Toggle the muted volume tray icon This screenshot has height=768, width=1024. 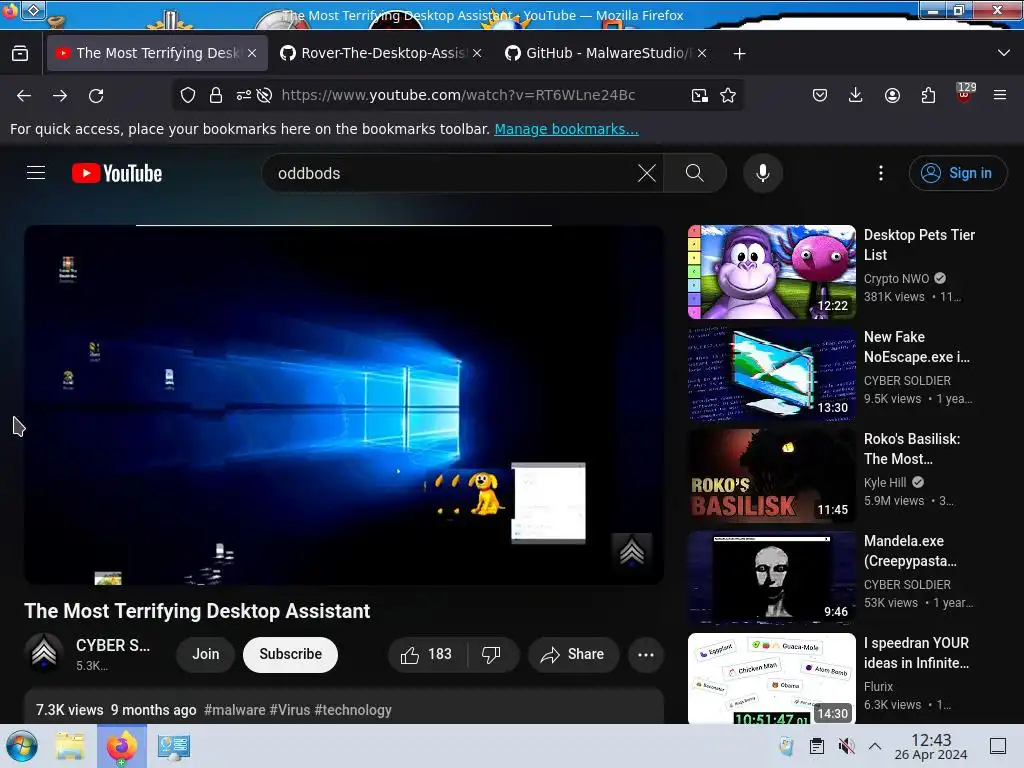846,746
